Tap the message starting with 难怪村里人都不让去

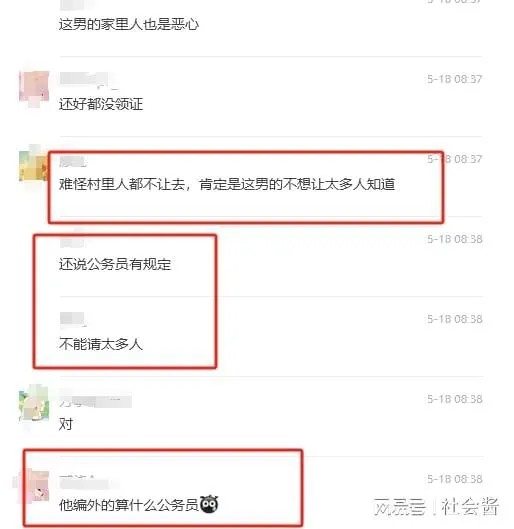click(x=227, y=184)
